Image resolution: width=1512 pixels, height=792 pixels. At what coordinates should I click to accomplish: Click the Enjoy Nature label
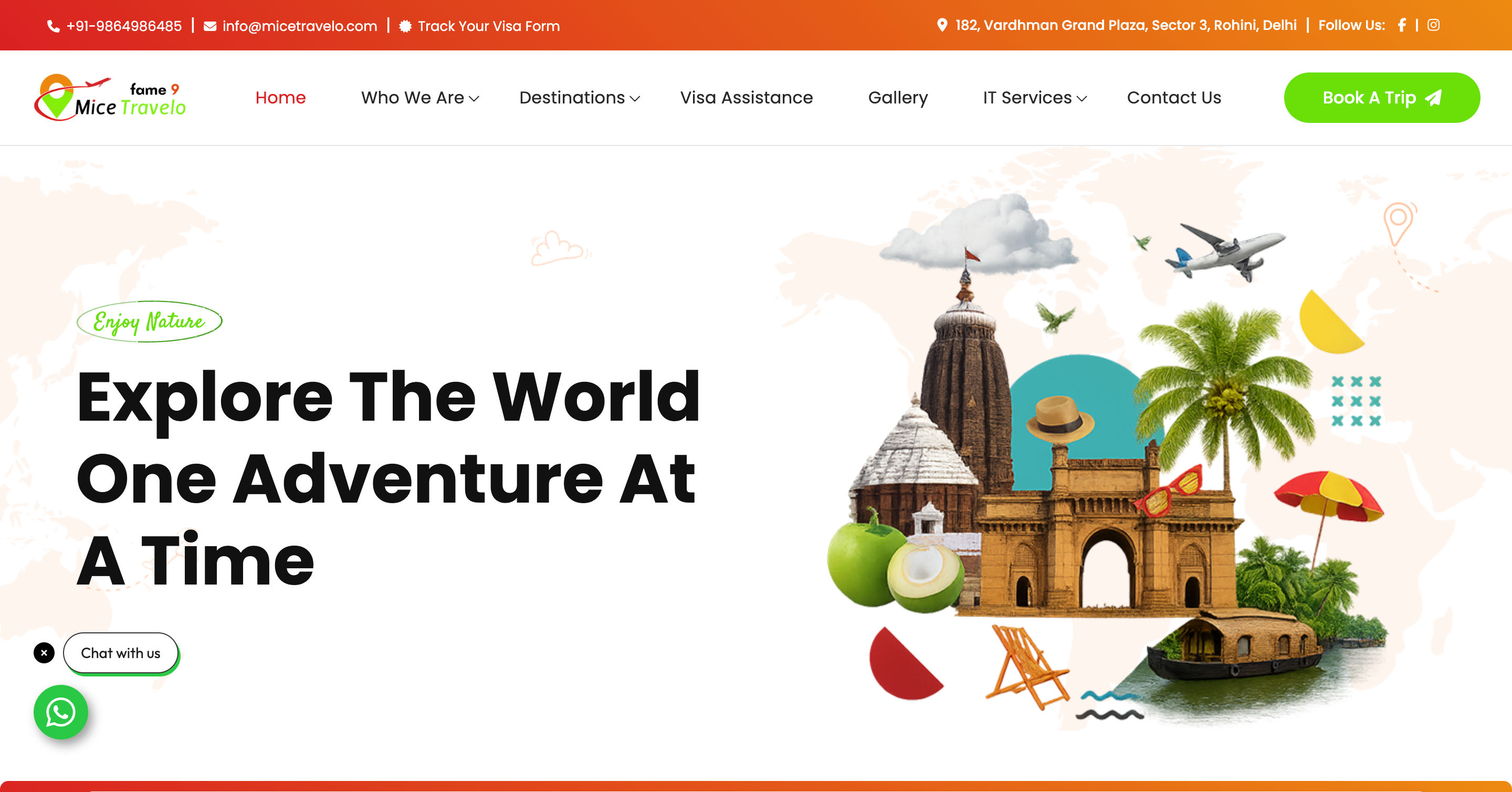[x=150, y=321]
